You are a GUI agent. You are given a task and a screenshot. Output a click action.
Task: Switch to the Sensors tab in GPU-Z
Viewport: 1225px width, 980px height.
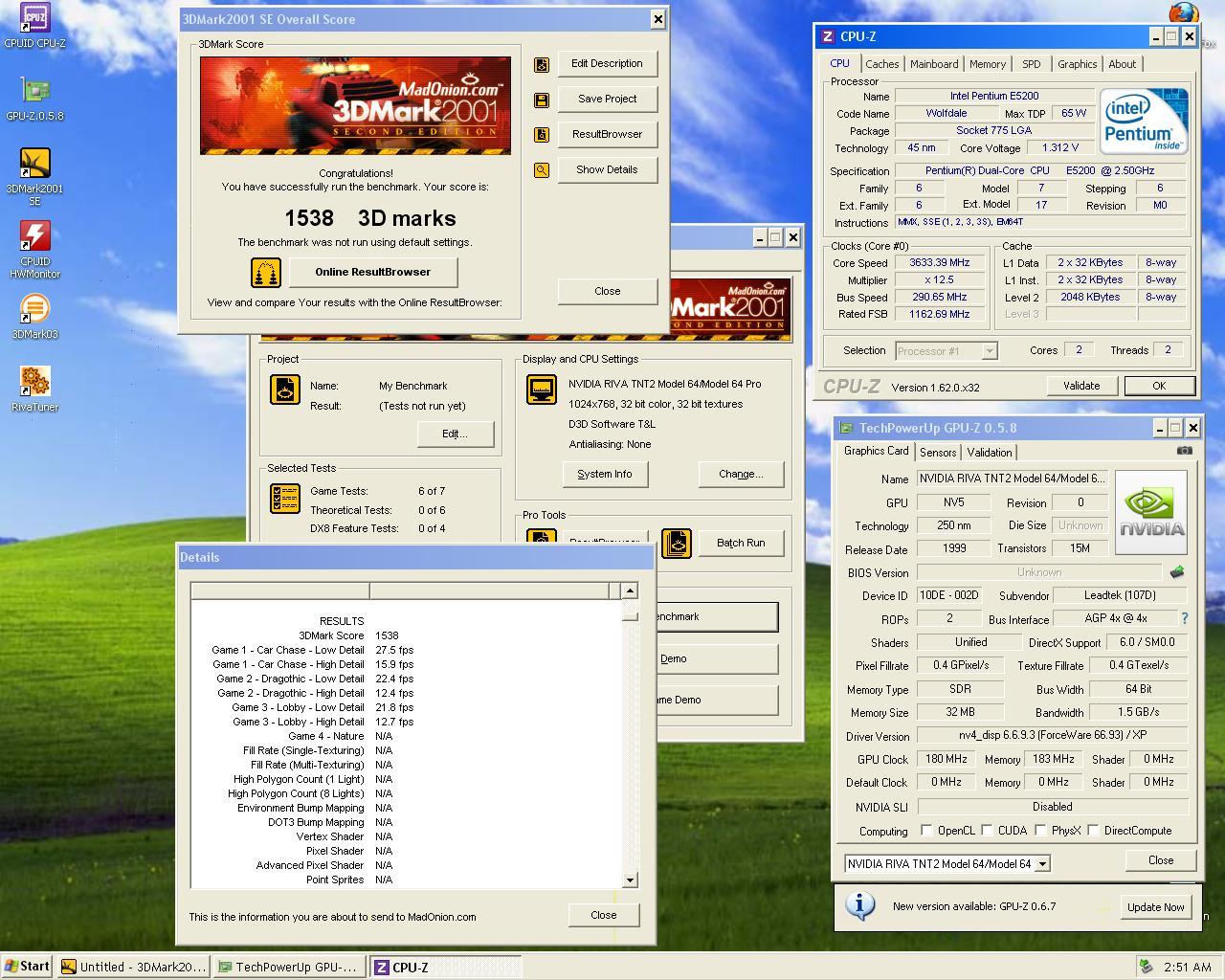tap(938, 453)
